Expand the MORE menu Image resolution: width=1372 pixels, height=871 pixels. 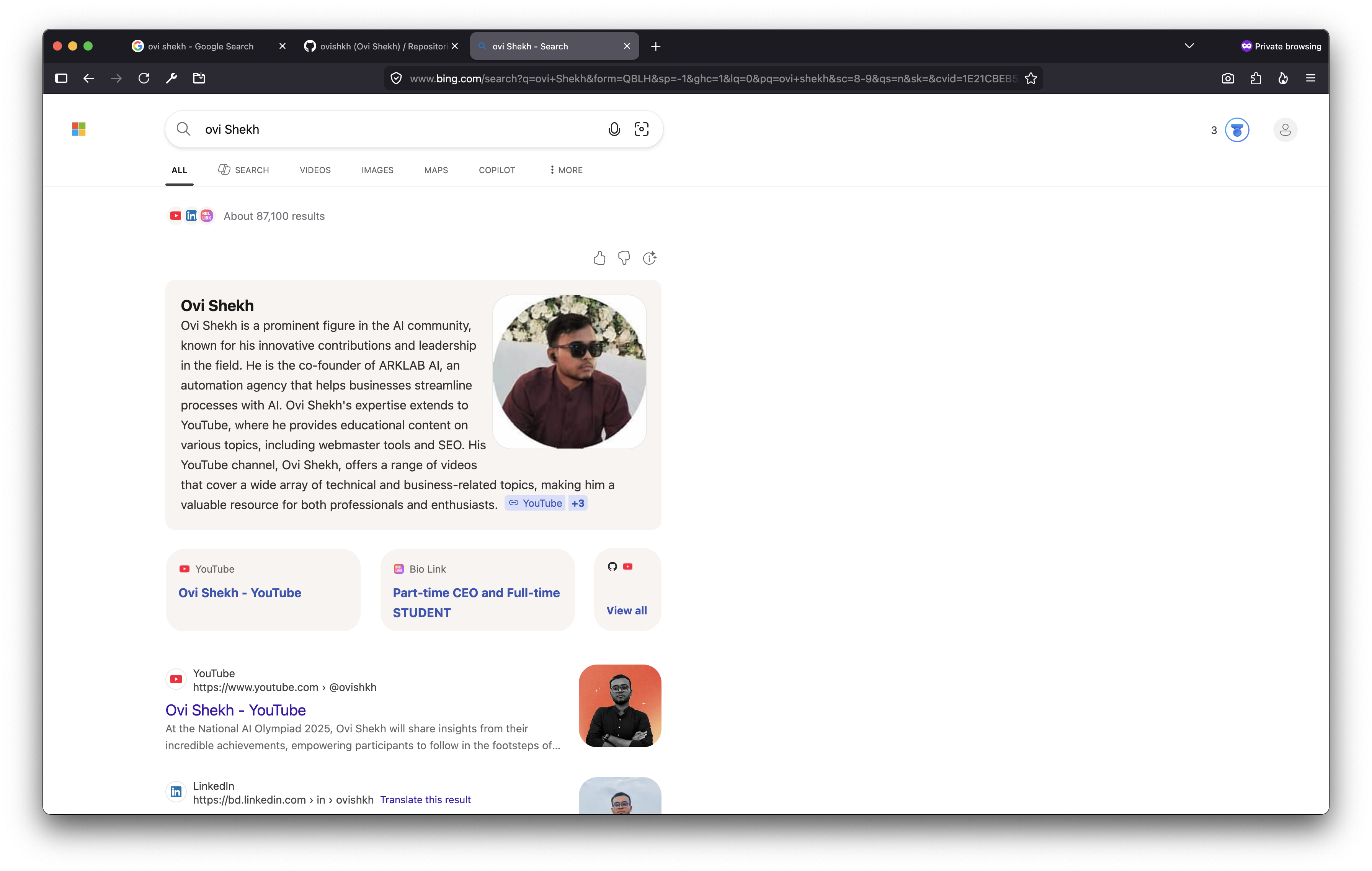tap(566, 170)
